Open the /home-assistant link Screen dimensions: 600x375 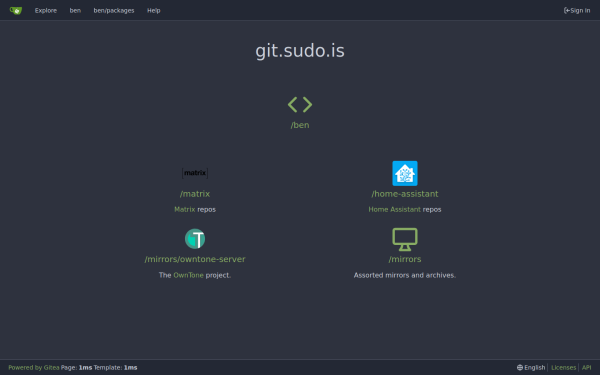pyautogui.click(x=405, y=194)
